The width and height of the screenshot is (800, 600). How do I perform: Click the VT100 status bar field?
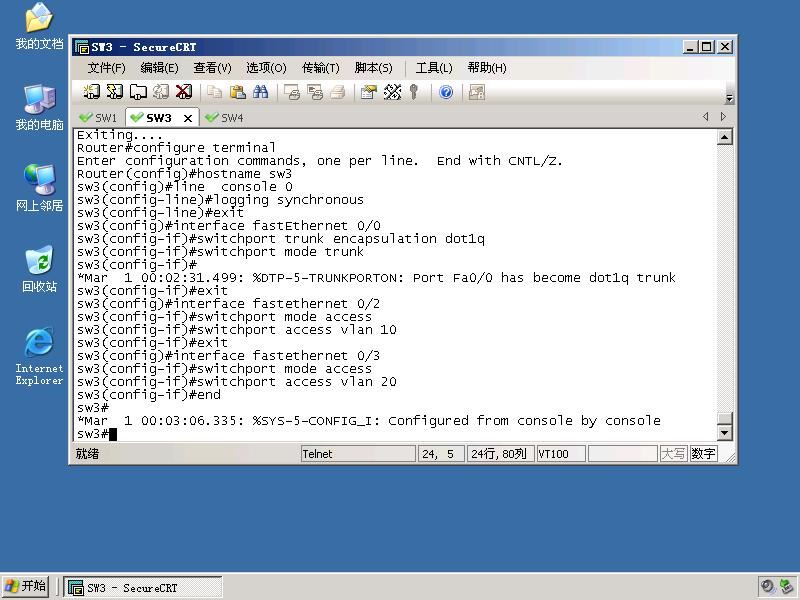click(561, 454)
